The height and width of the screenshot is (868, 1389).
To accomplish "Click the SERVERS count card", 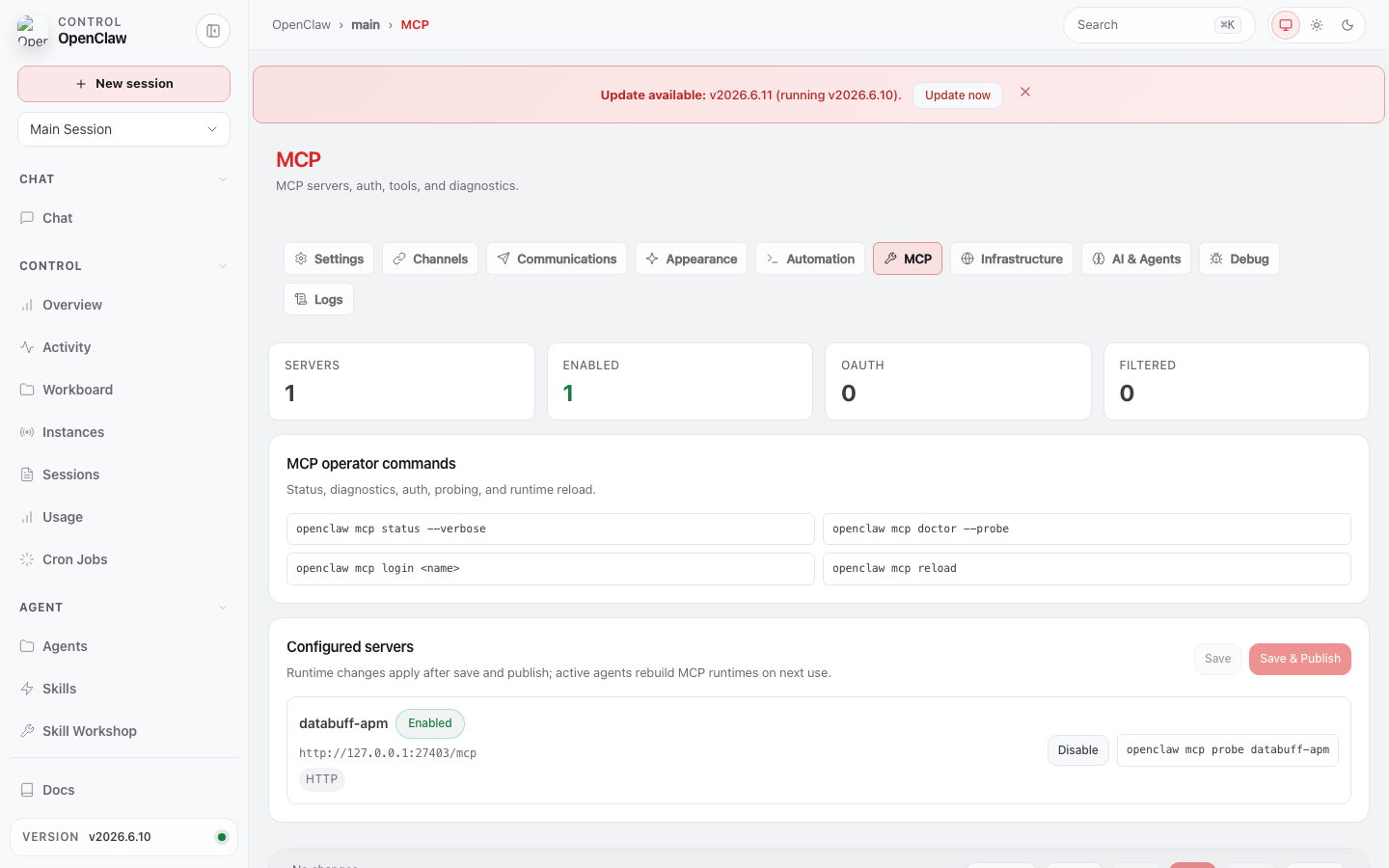I will pyautogui.click(x=401, y=381).
